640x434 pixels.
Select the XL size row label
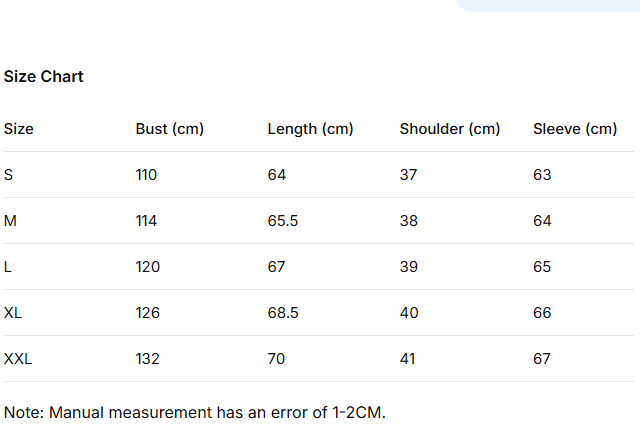(x=13, y=313)
